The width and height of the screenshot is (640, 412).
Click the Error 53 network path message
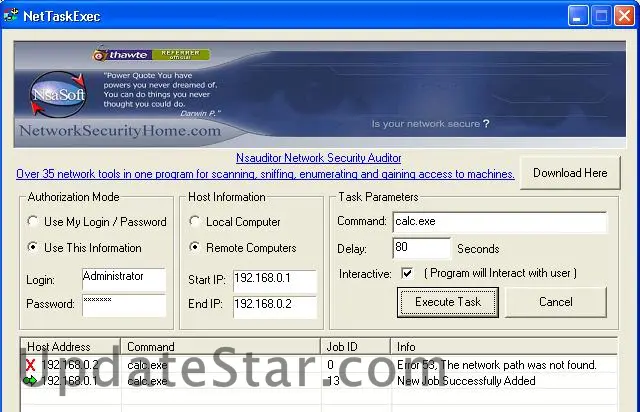tap(497, 365)
